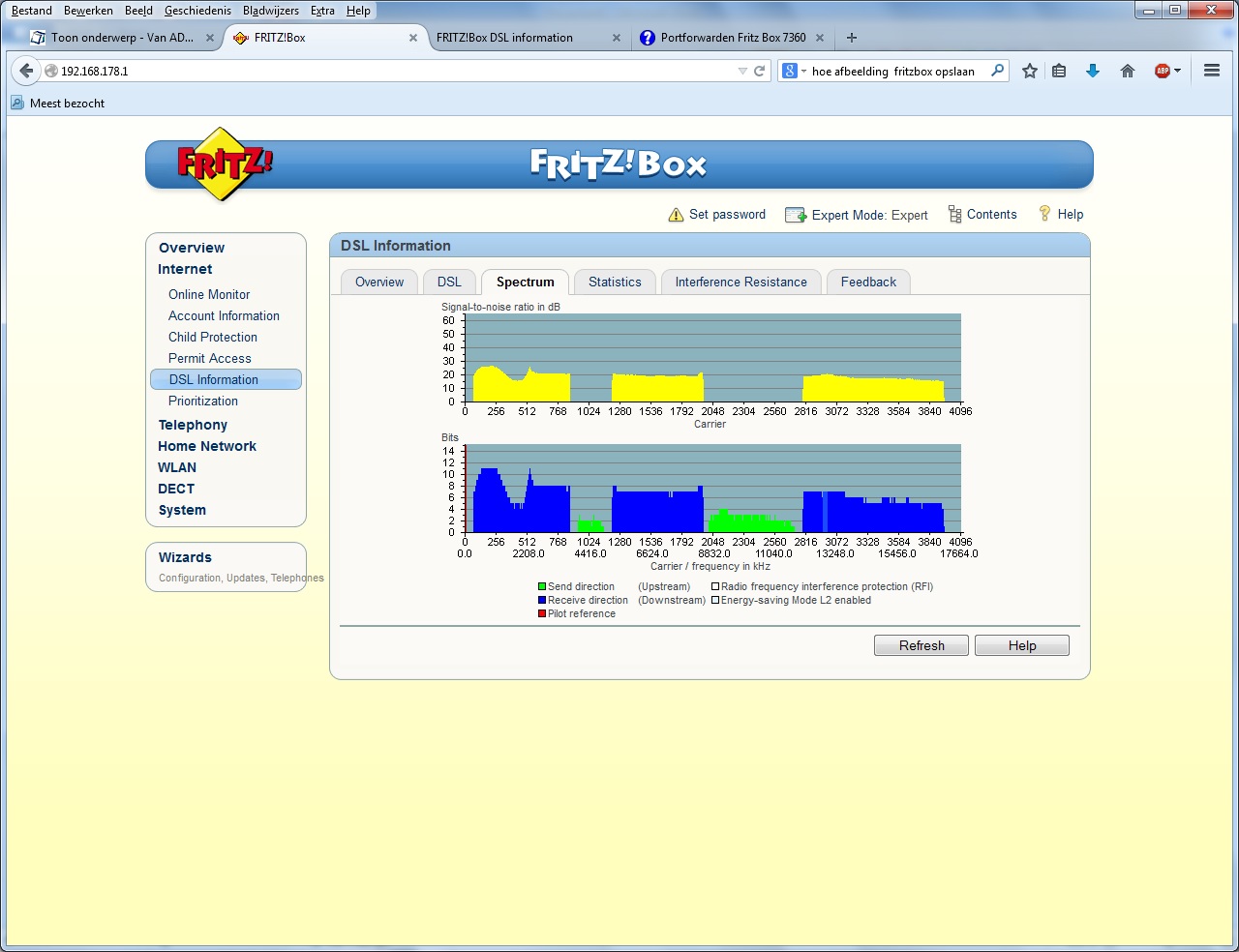
Task: Go to the browser home page icon
Action: tap(1128, 71)
